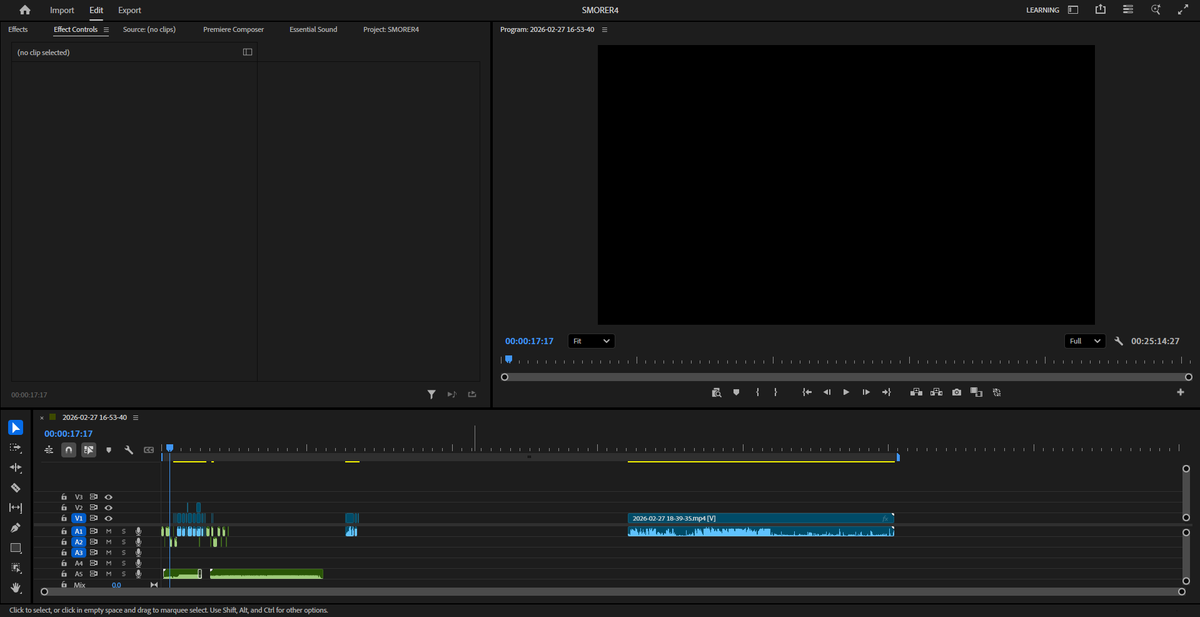Viewport: 1200px width, 617px height.
Task: Select the Track Select Forward tool
Action: (15, 448)
